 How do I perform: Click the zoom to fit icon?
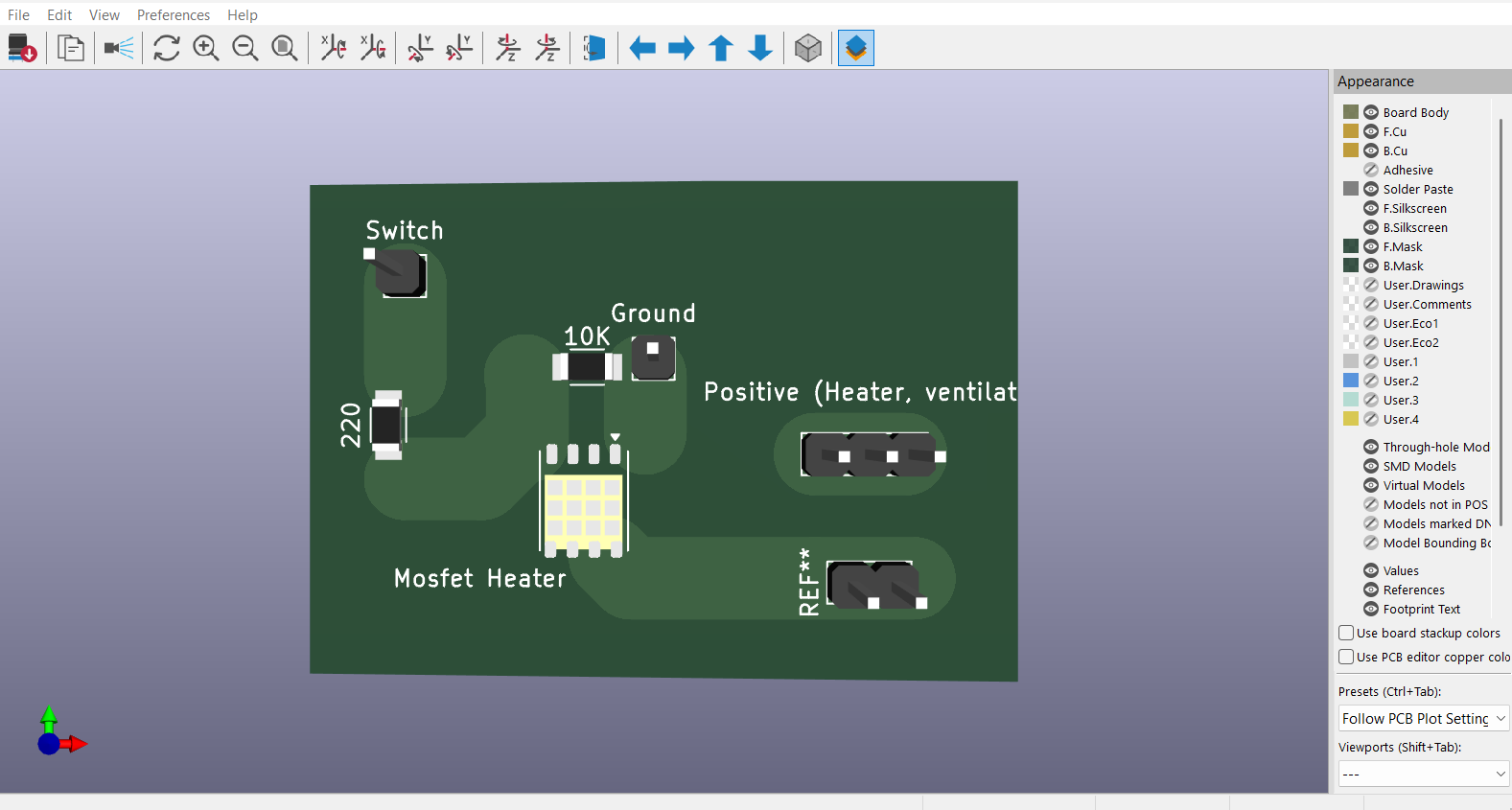point(285,48)
